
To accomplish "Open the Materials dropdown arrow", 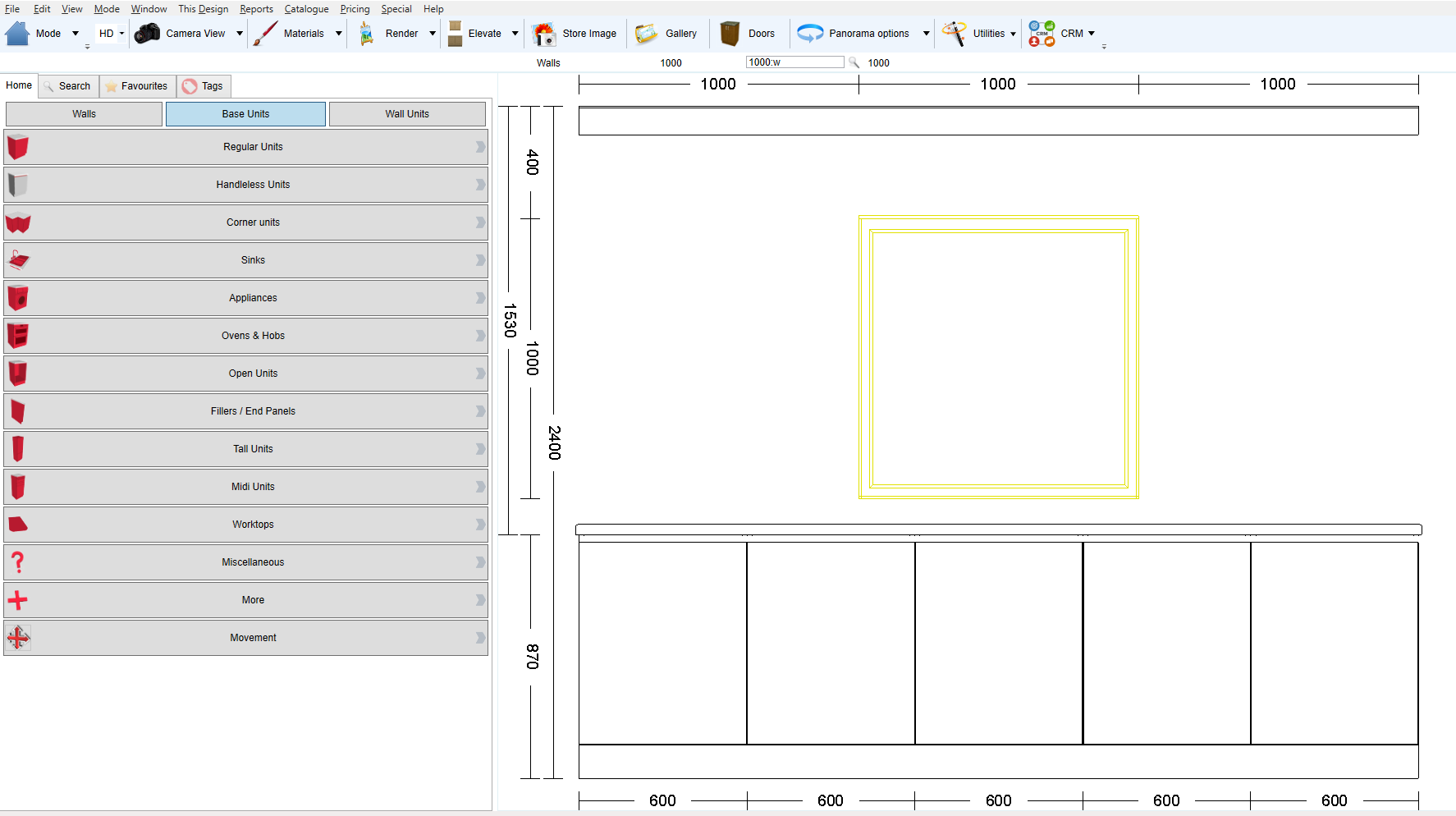I will click(338, 34).
